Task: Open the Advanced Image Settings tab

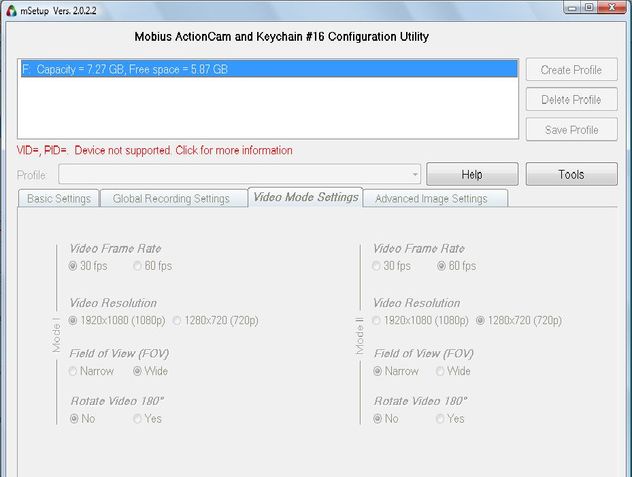Action: tap(434, 198)
